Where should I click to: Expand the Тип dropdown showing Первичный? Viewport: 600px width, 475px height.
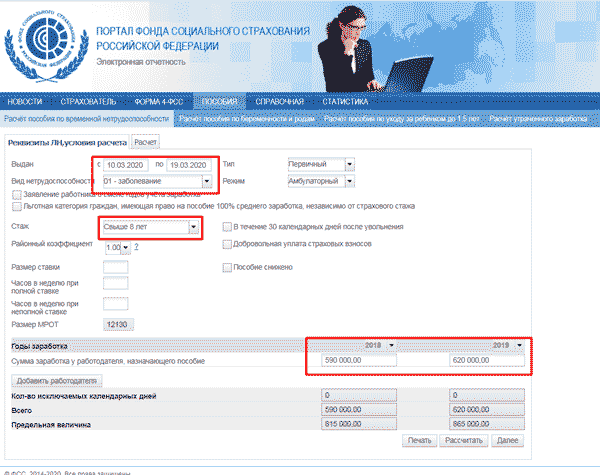click(349, 164)
